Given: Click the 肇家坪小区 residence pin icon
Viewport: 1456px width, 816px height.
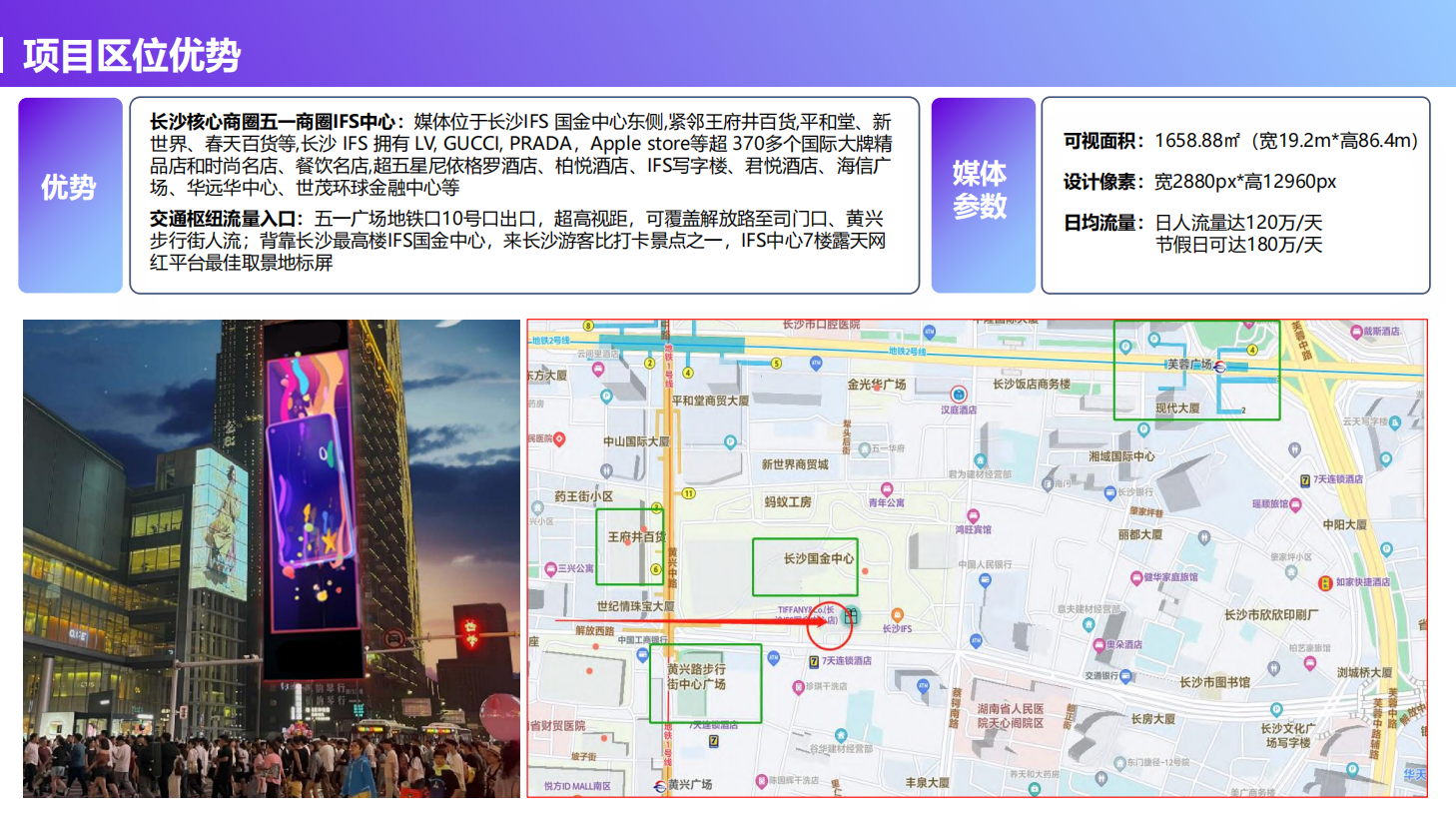Looking at the screenshot, I should (1291, 572).
